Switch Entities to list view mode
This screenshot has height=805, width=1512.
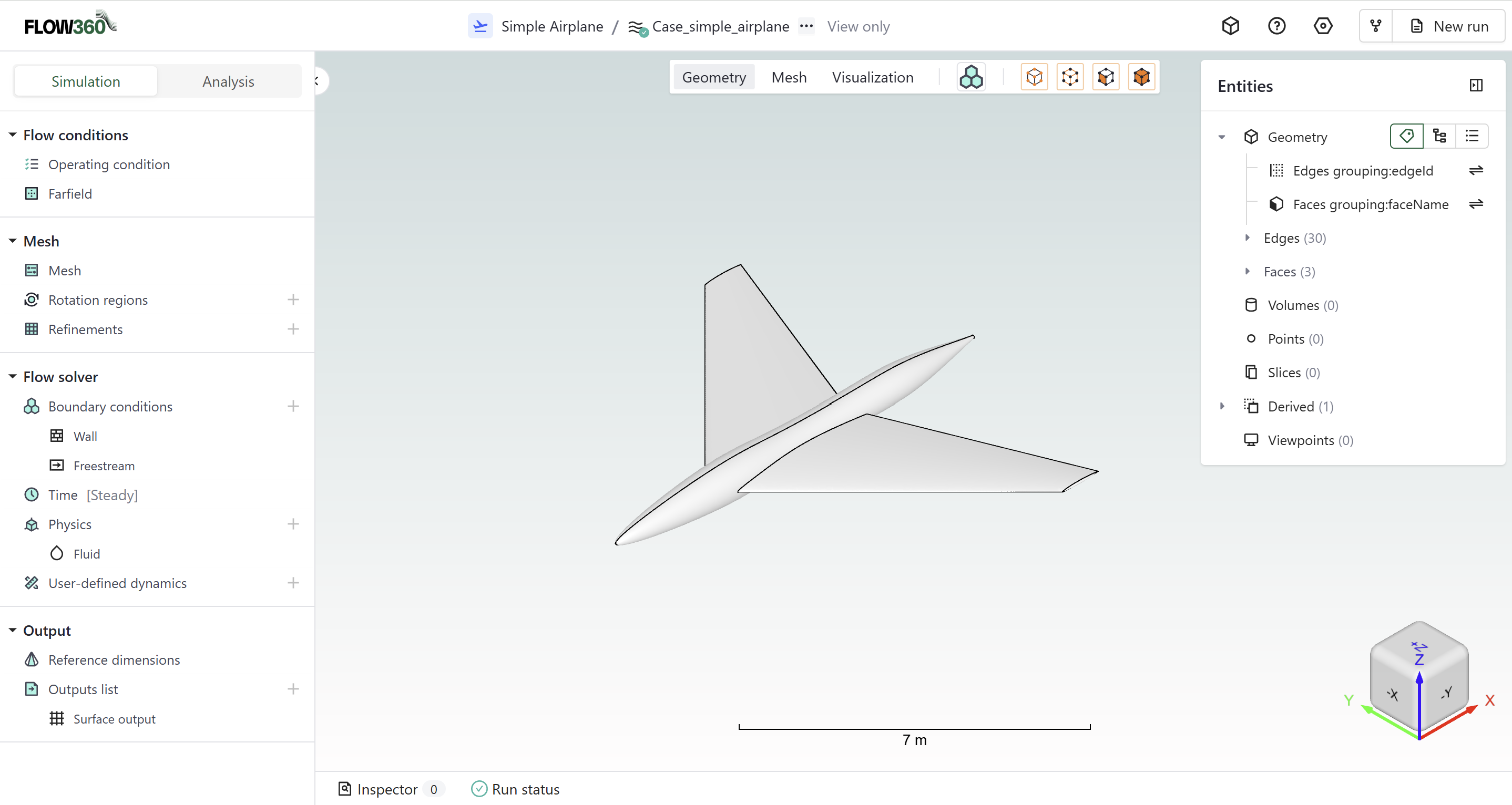pyautogui.click(x=1472, y=136)
